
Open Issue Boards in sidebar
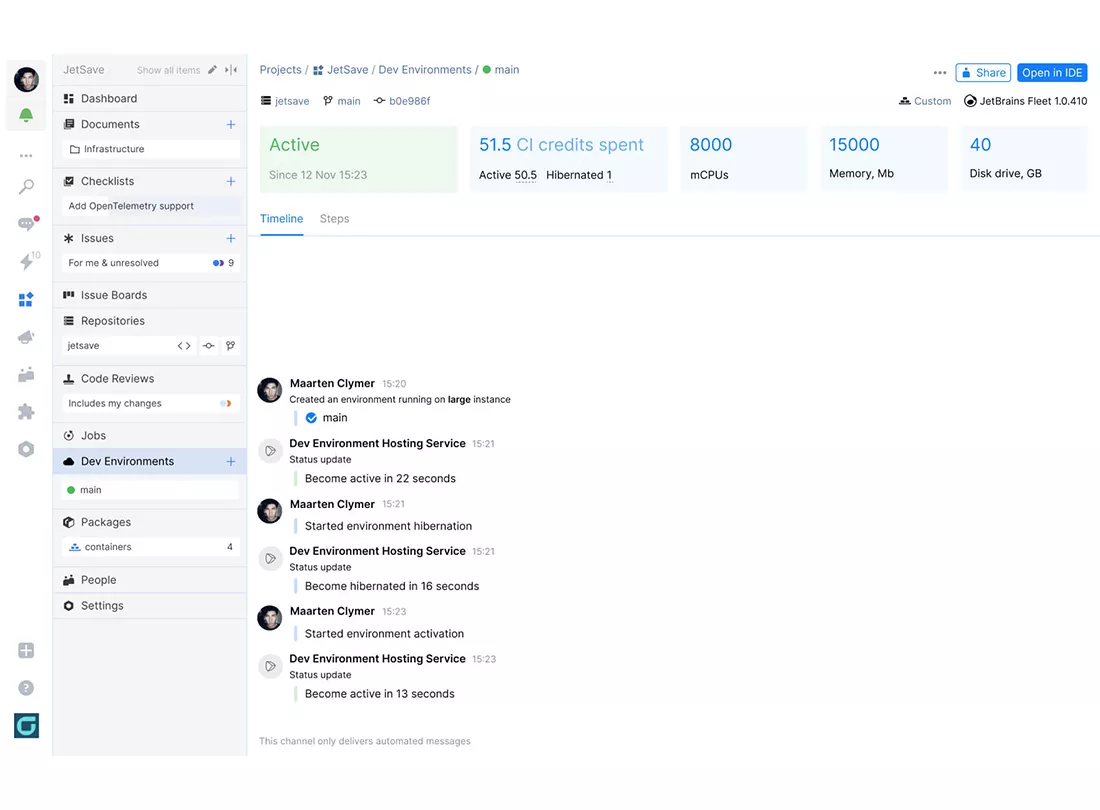[150, 295]
